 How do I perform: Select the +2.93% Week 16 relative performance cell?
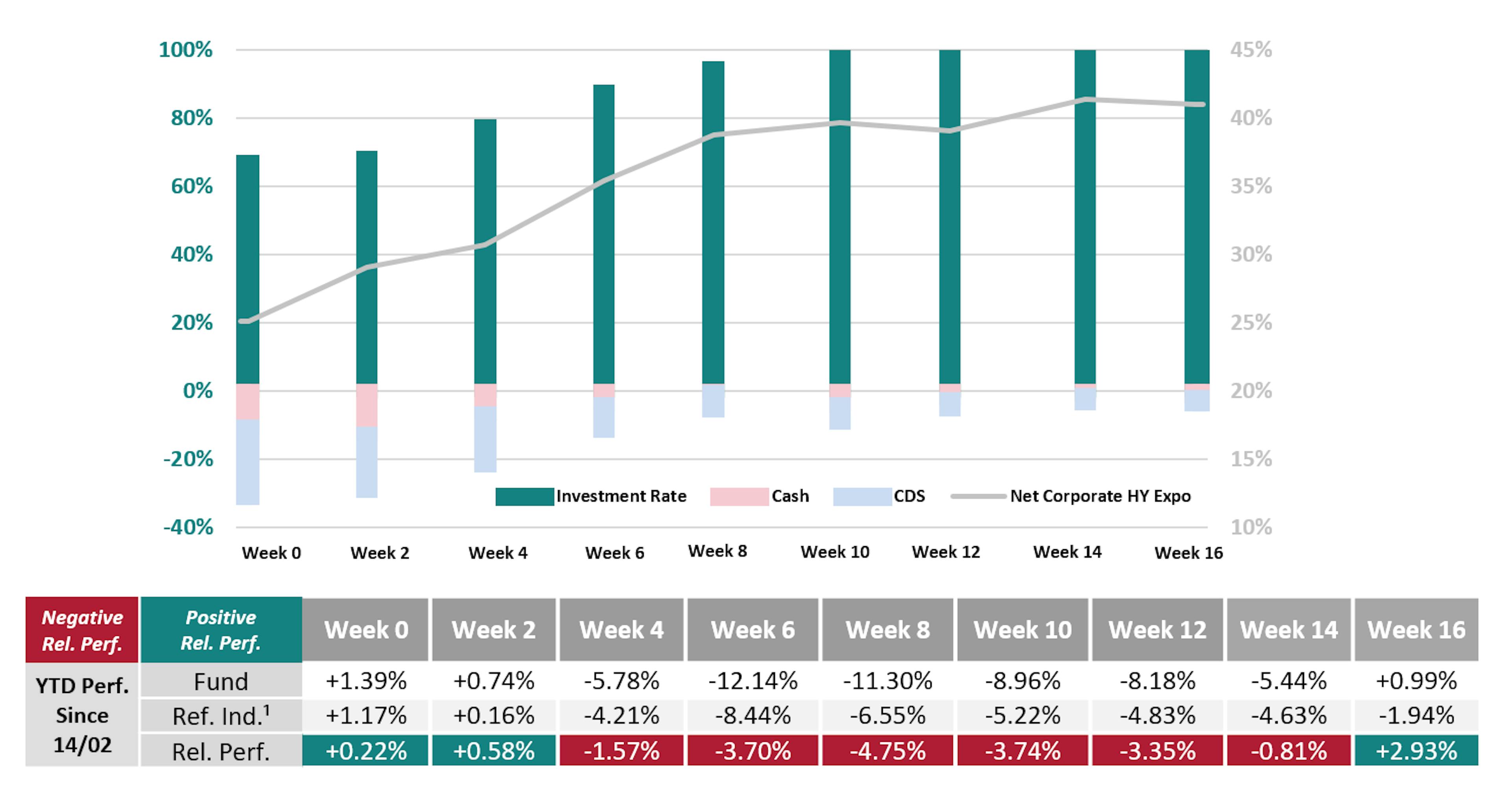pyautogui.click(x=1416, y=751)
